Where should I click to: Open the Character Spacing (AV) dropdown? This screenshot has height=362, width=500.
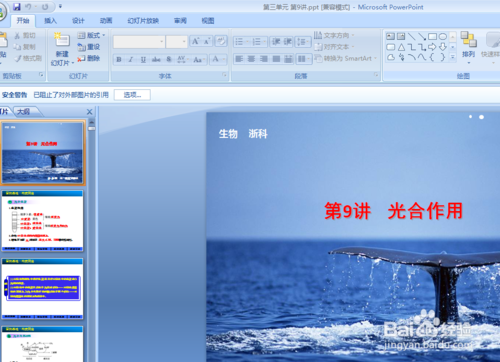[183, 59]
